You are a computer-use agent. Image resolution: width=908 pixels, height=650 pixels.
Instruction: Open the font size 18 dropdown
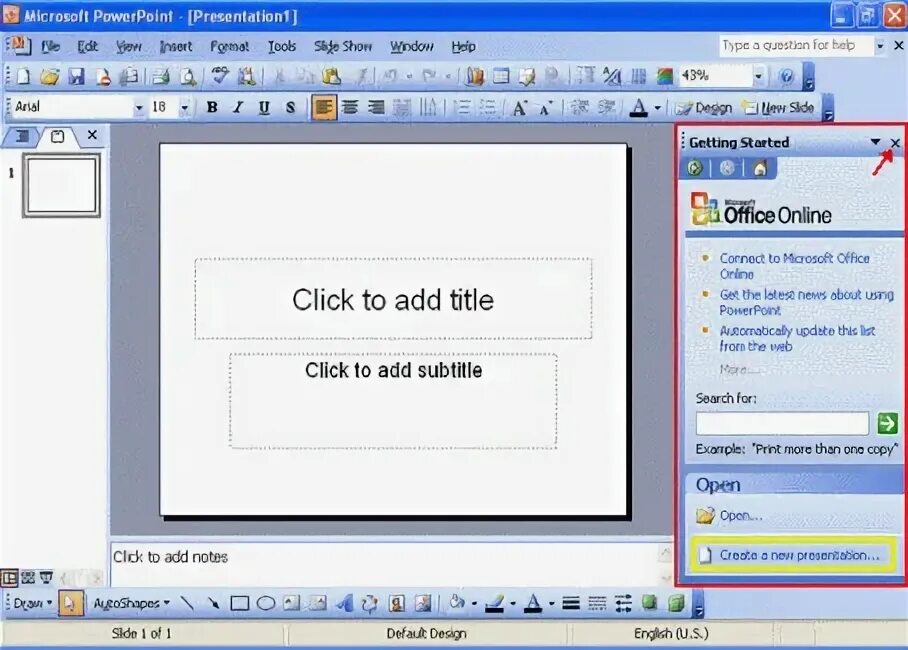pos(185,108)
